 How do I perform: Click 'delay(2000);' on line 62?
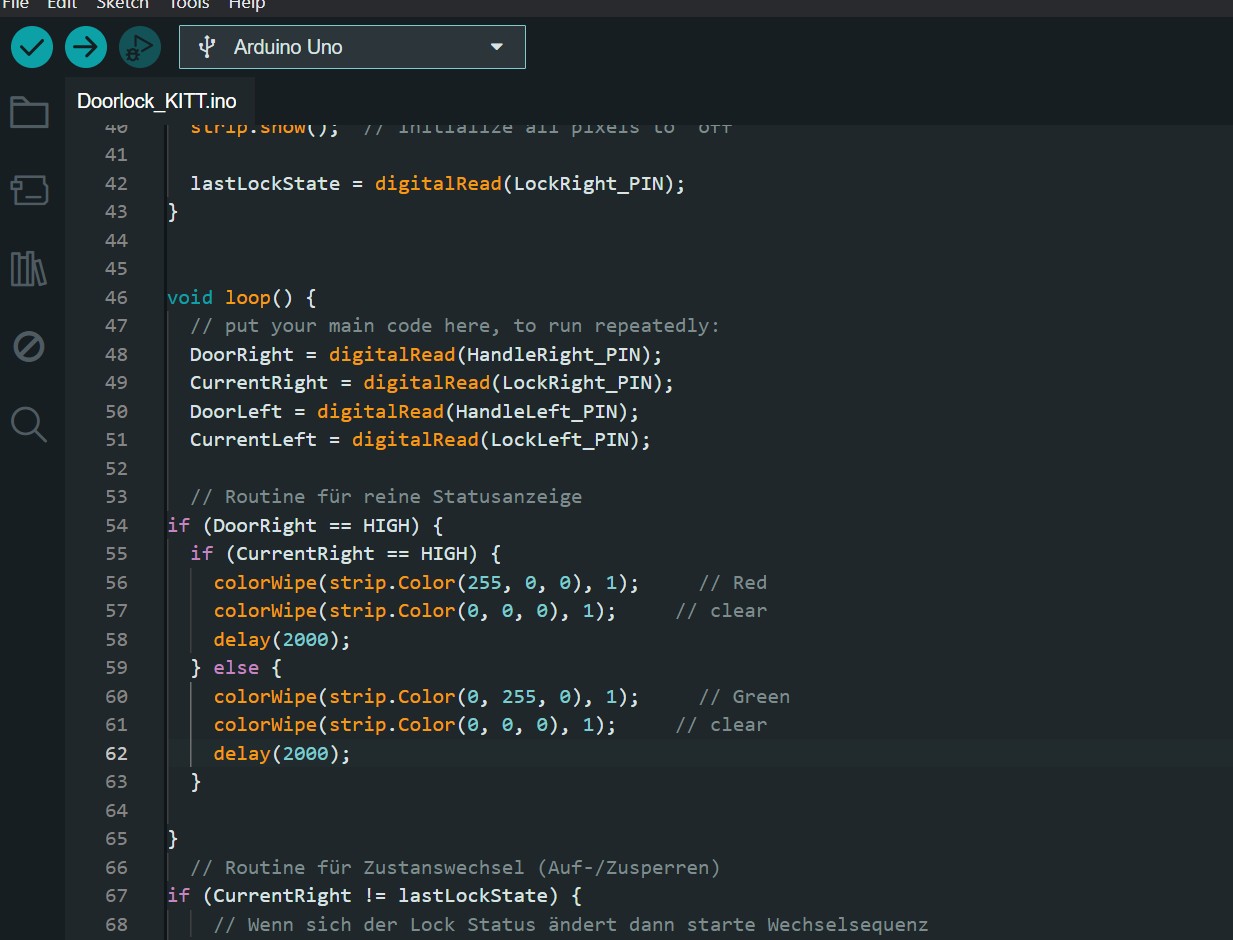point(283,753)
